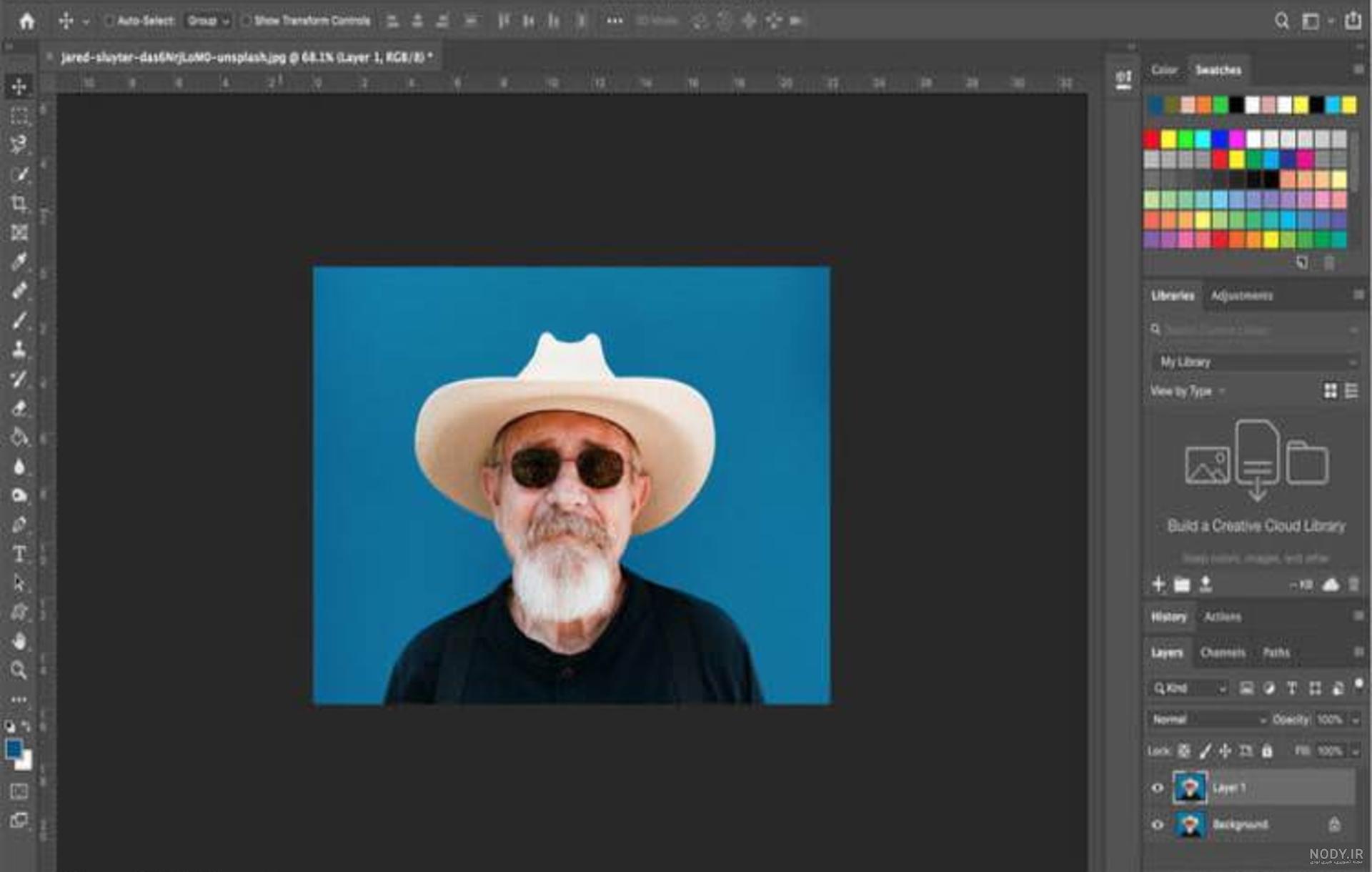Click the Libraries tab label

[x=1173, y=296]
